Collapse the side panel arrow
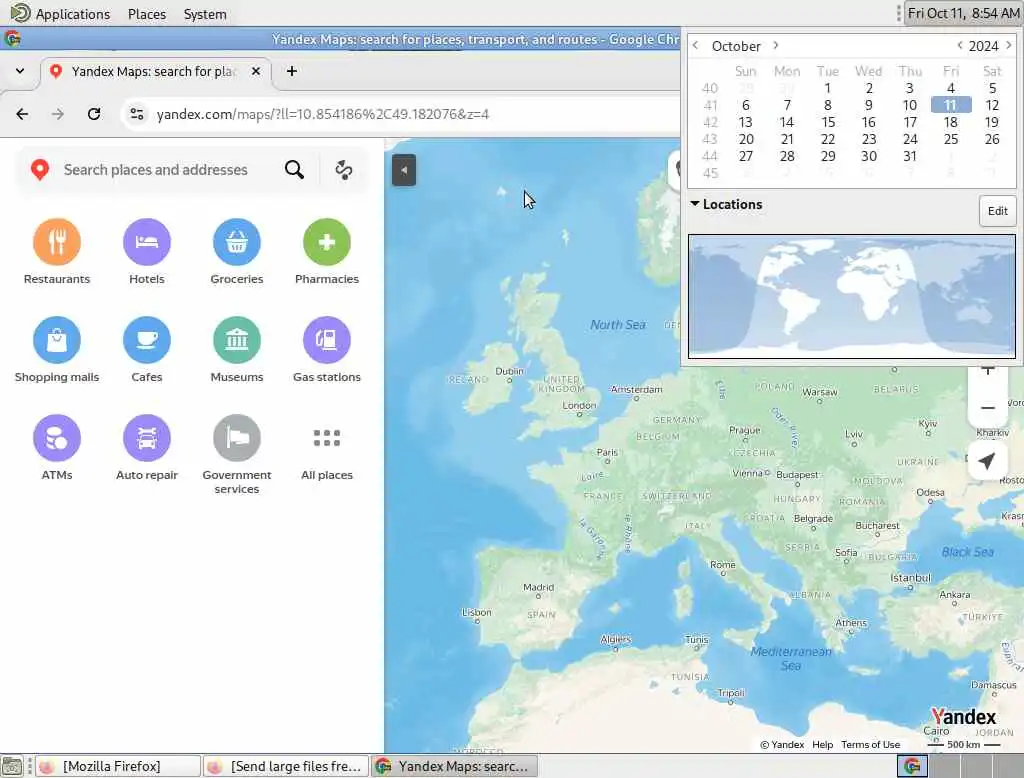The height and width of the screenshot is (778, 1024). tap(404, 170)
